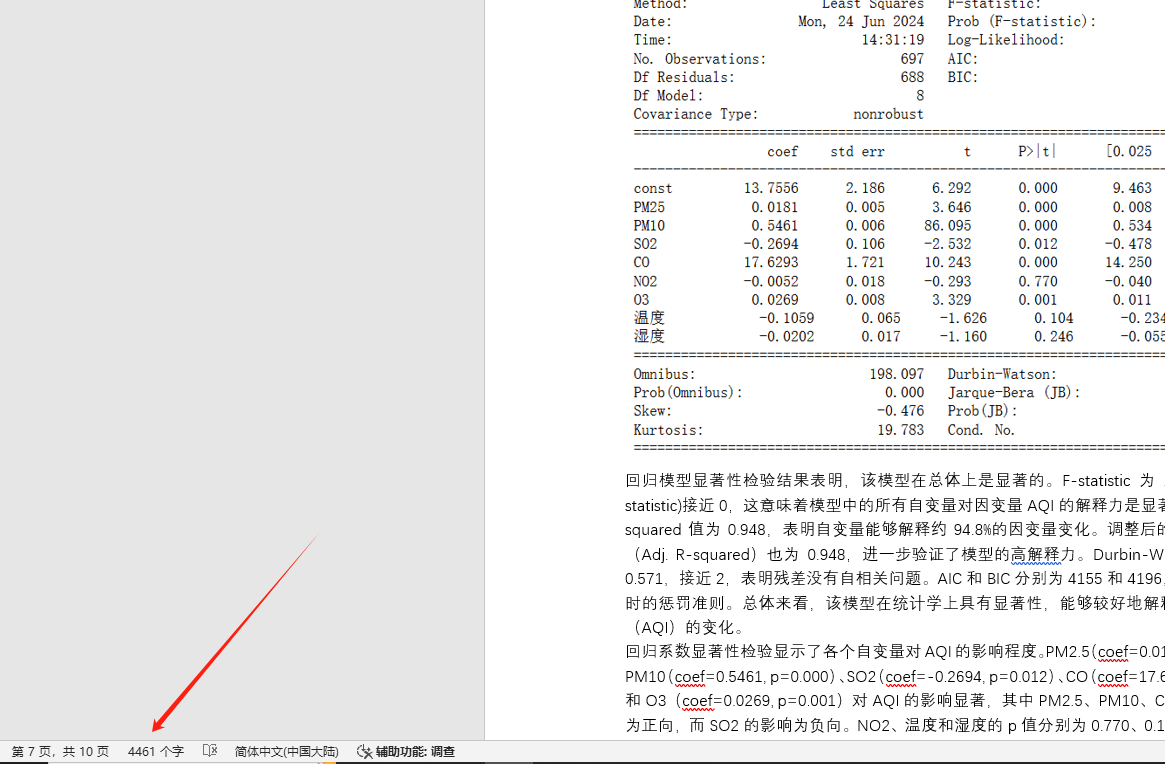This screenshot has height=764, width=1165.
Task: Click the 'Prob(JB):' label
Action: click(x=982, y=411)
